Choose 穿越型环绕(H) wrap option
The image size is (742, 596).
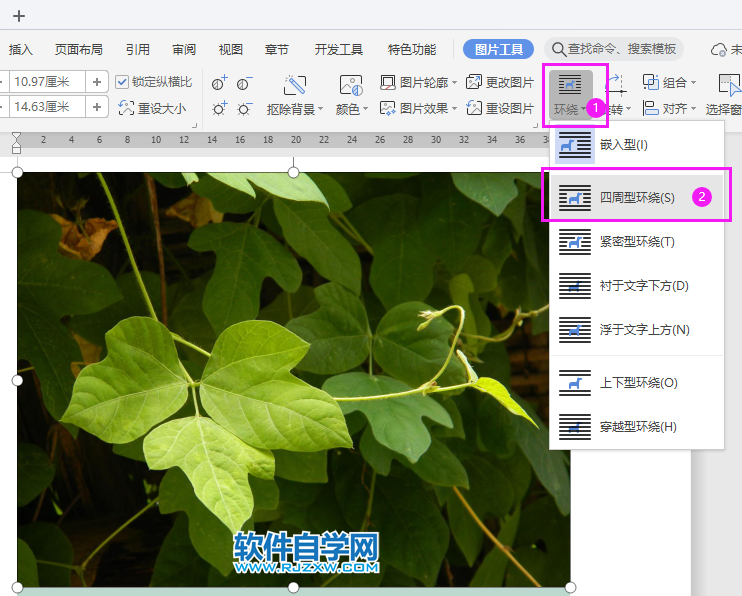(x=637, y=427)
